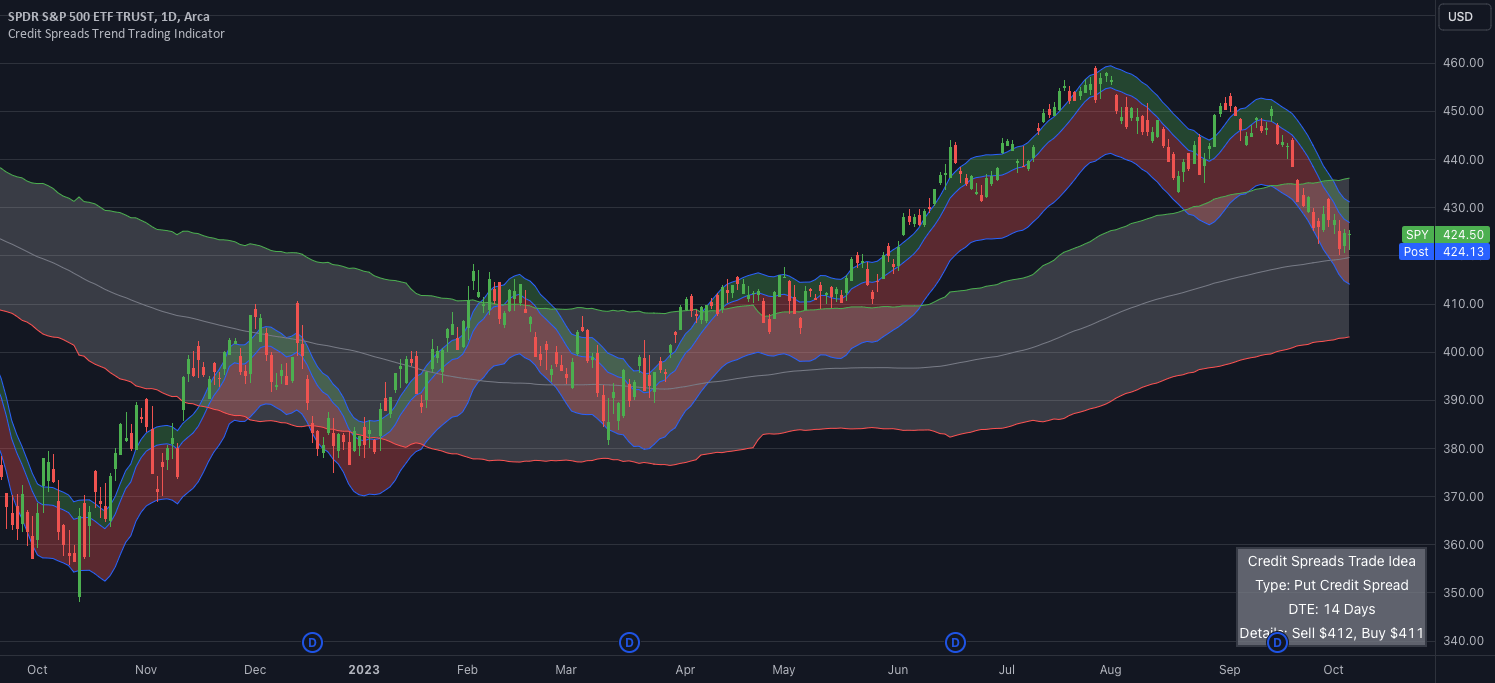The image size is (1495, 683).
Task: Select the Oct label on the time axis
Action: [x=1333, y=670]
